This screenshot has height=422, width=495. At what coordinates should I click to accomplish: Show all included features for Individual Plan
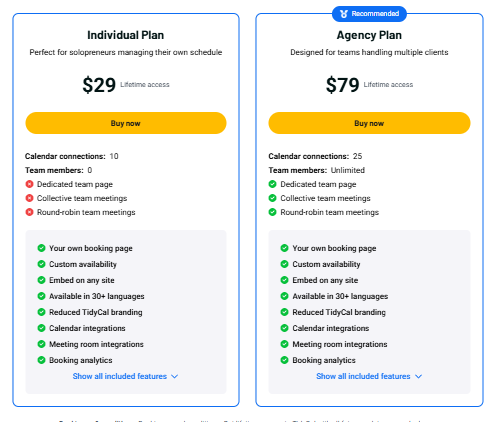click(x=120, y=376)
